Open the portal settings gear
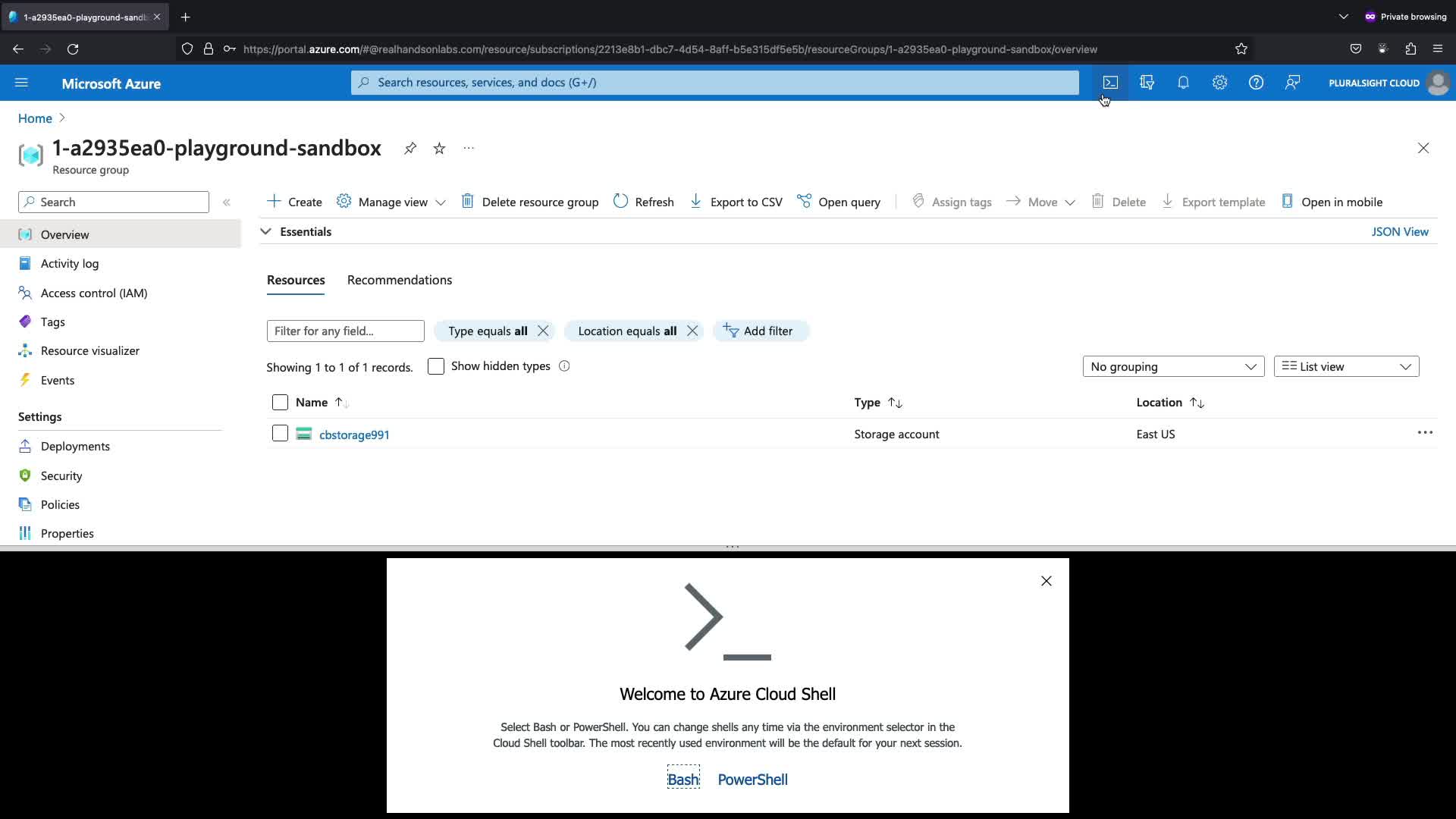This screenshot has height=819, width=1456. pyautogui.click(x=1219, y=83)
